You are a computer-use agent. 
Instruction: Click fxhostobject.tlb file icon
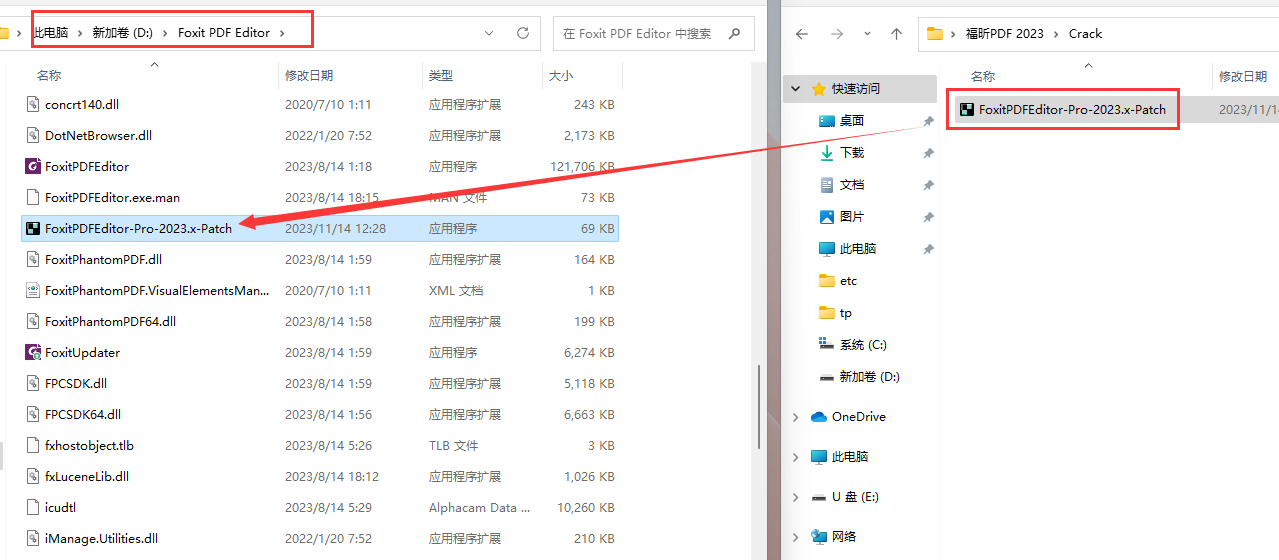[x=32, y=445]
